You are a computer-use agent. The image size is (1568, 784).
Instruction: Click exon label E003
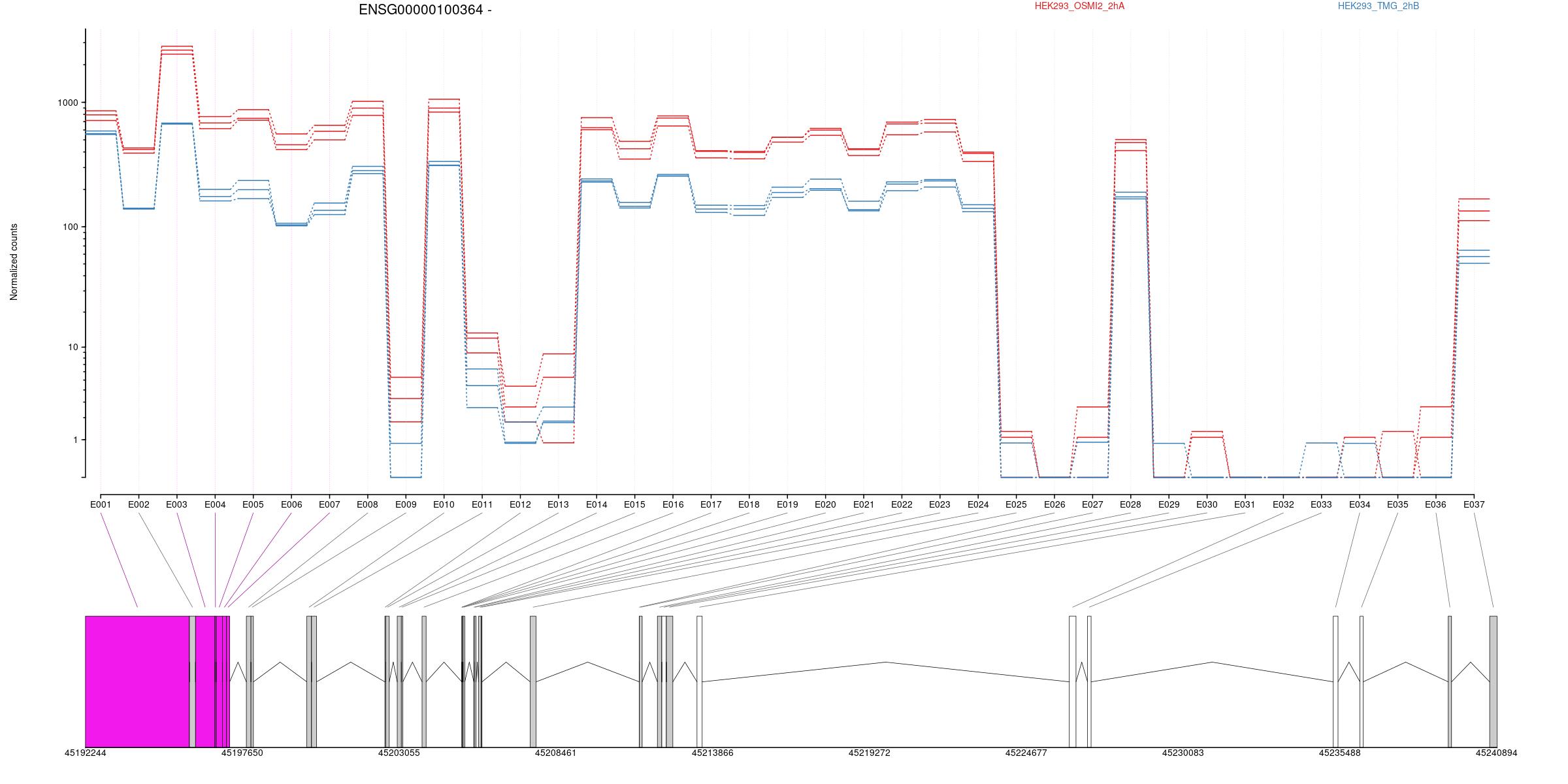click(x=176, y=505)
